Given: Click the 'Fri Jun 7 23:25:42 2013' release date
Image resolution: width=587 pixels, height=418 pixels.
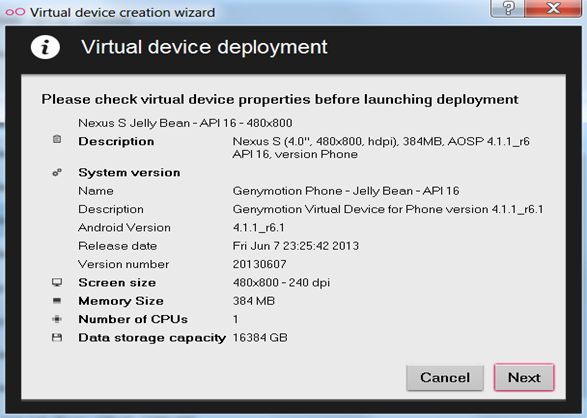Looking at the screenshot, I should click(x=296, y=246).
